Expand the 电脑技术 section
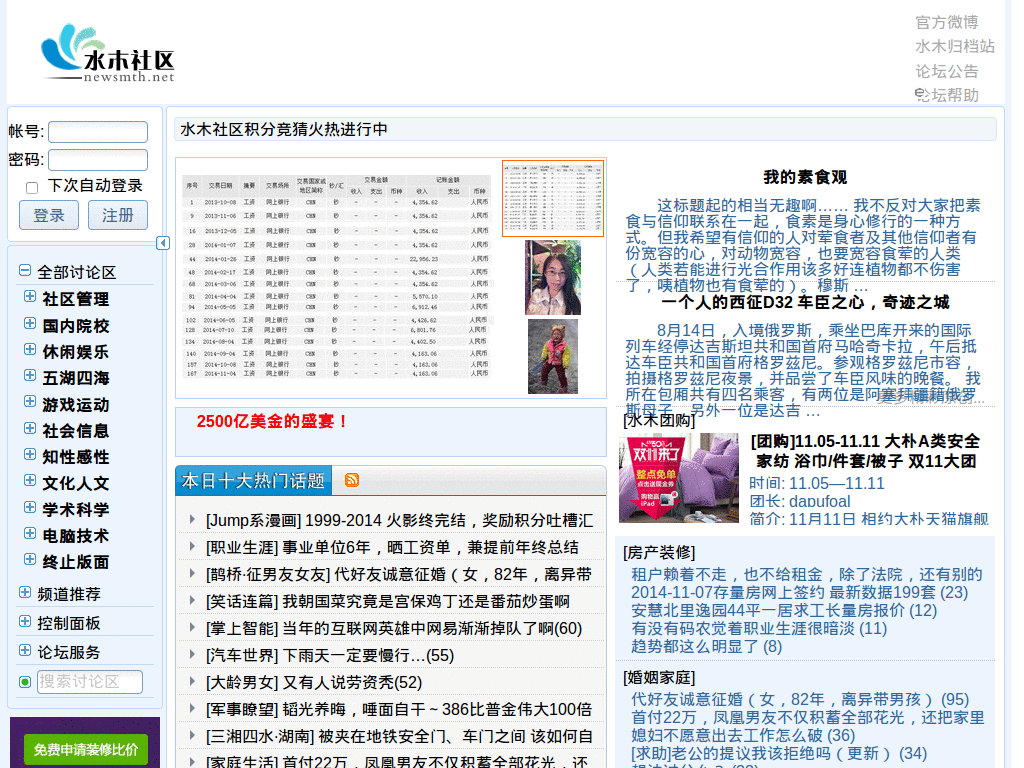Image resolution: width=1024 pixels, height=768 pixels. (30, 534)
